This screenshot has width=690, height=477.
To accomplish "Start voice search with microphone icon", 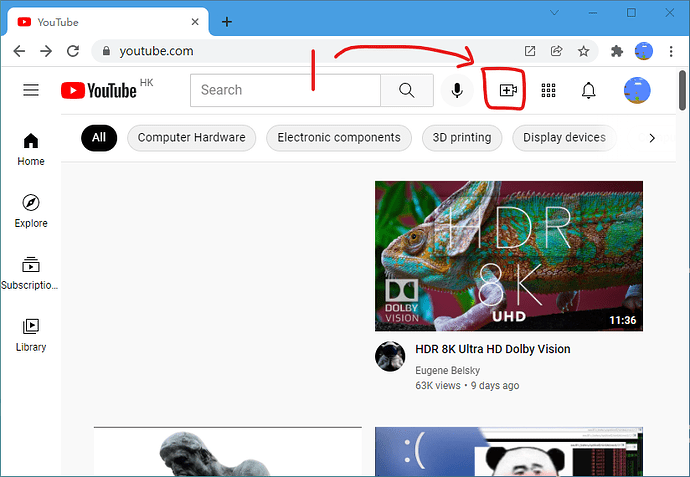I will (457, 90).
